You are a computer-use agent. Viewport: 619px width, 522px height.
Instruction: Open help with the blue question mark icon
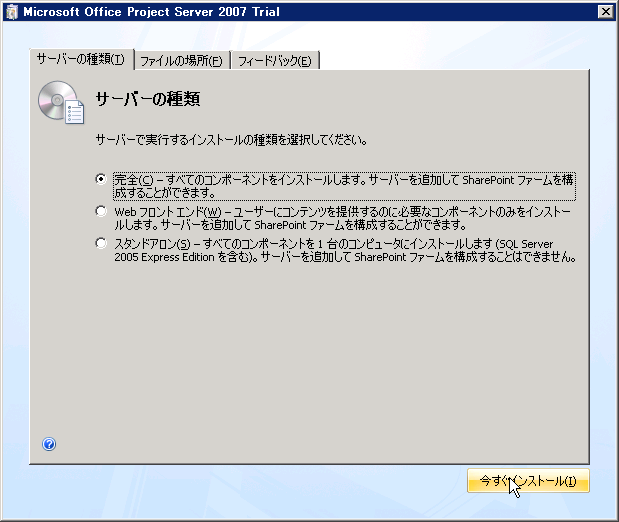pos(49,444)
